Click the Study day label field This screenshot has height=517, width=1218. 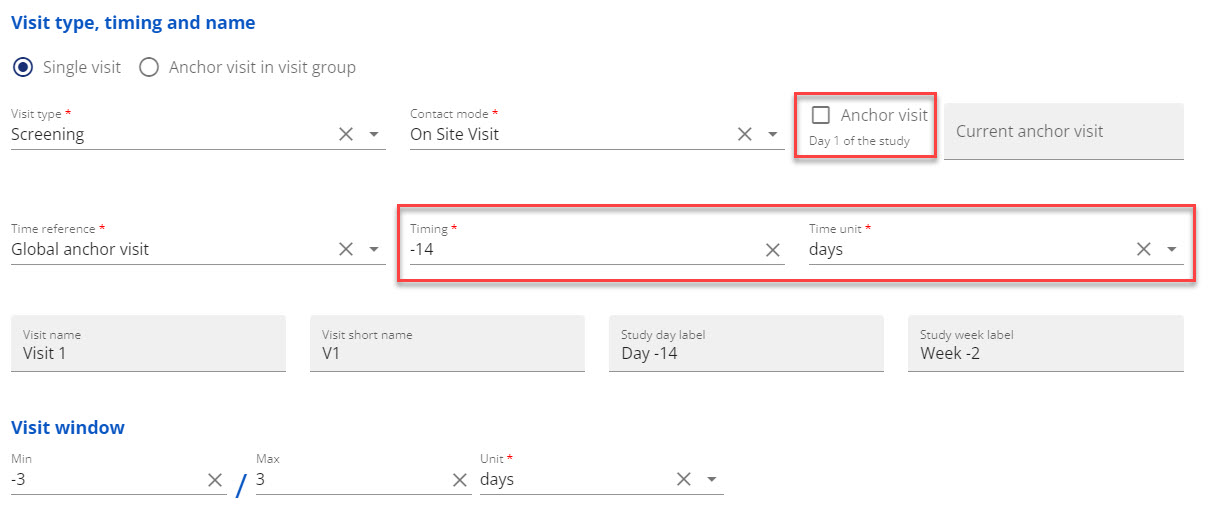[x=746, y=344]
